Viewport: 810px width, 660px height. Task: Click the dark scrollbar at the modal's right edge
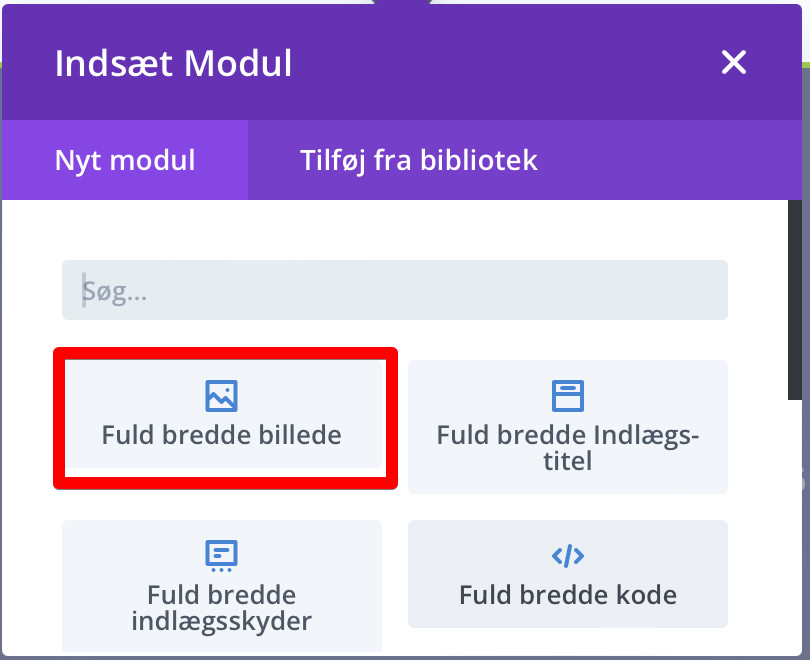pos(795,300)
